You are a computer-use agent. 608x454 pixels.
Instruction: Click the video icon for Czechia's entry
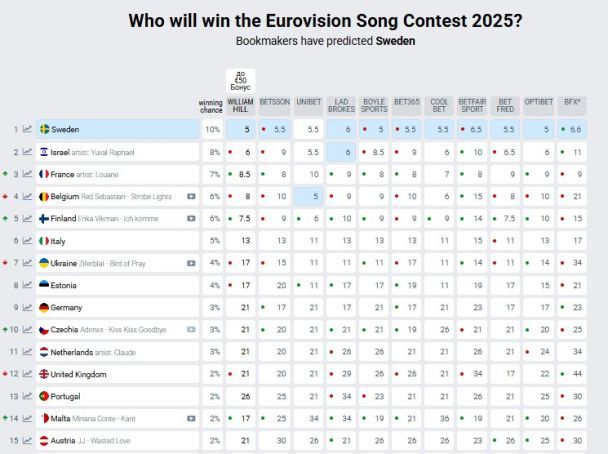pos(191,329)
